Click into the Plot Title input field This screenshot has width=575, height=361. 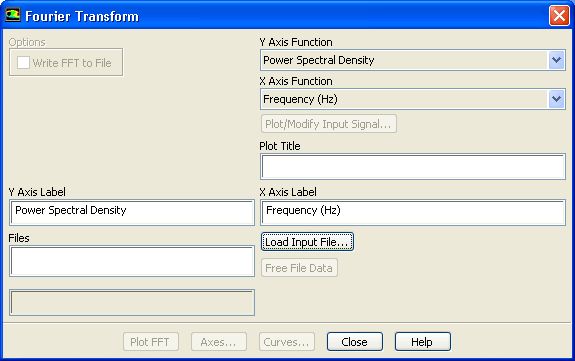click(413, 167)
